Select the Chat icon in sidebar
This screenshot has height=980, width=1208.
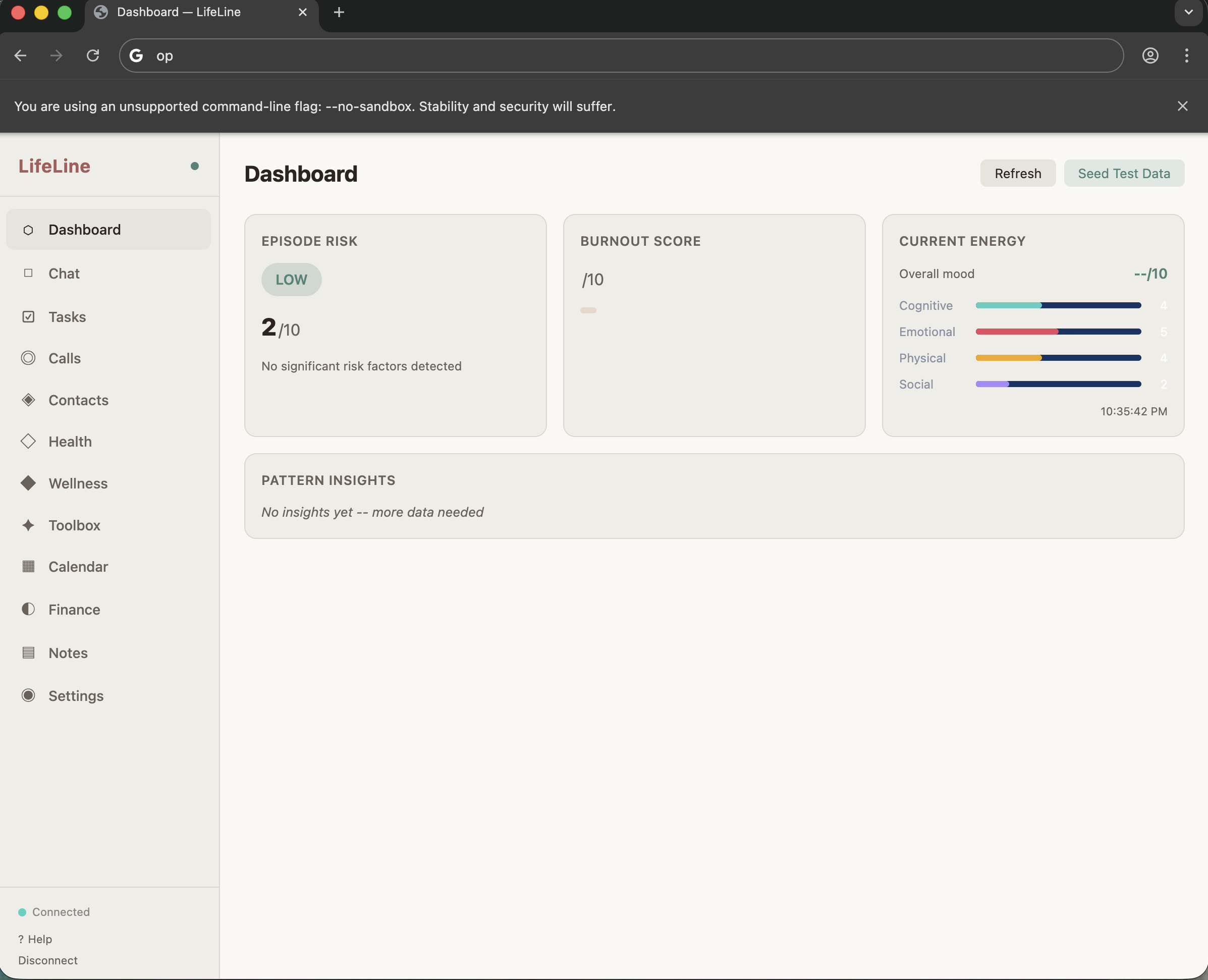[x=28, y=273]
